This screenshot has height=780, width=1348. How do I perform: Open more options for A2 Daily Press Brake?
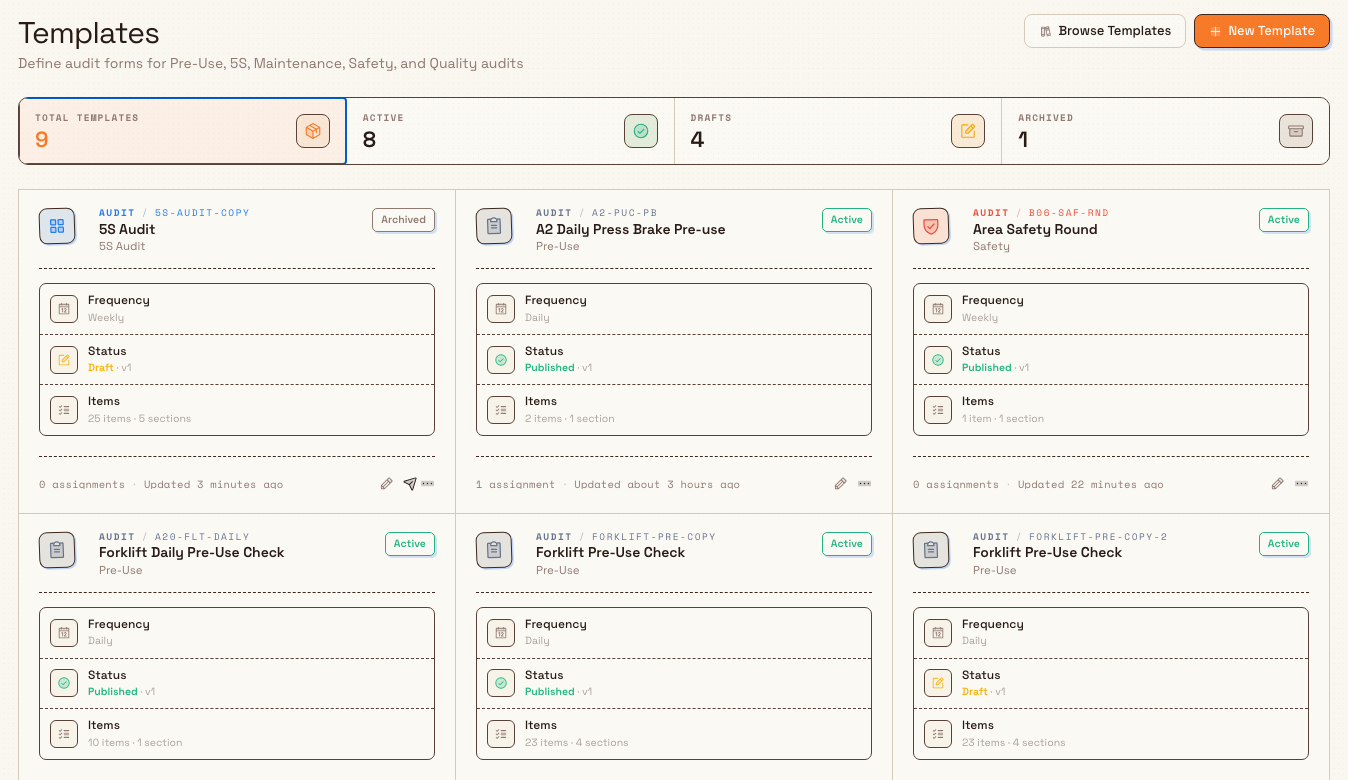pos(865,484)
